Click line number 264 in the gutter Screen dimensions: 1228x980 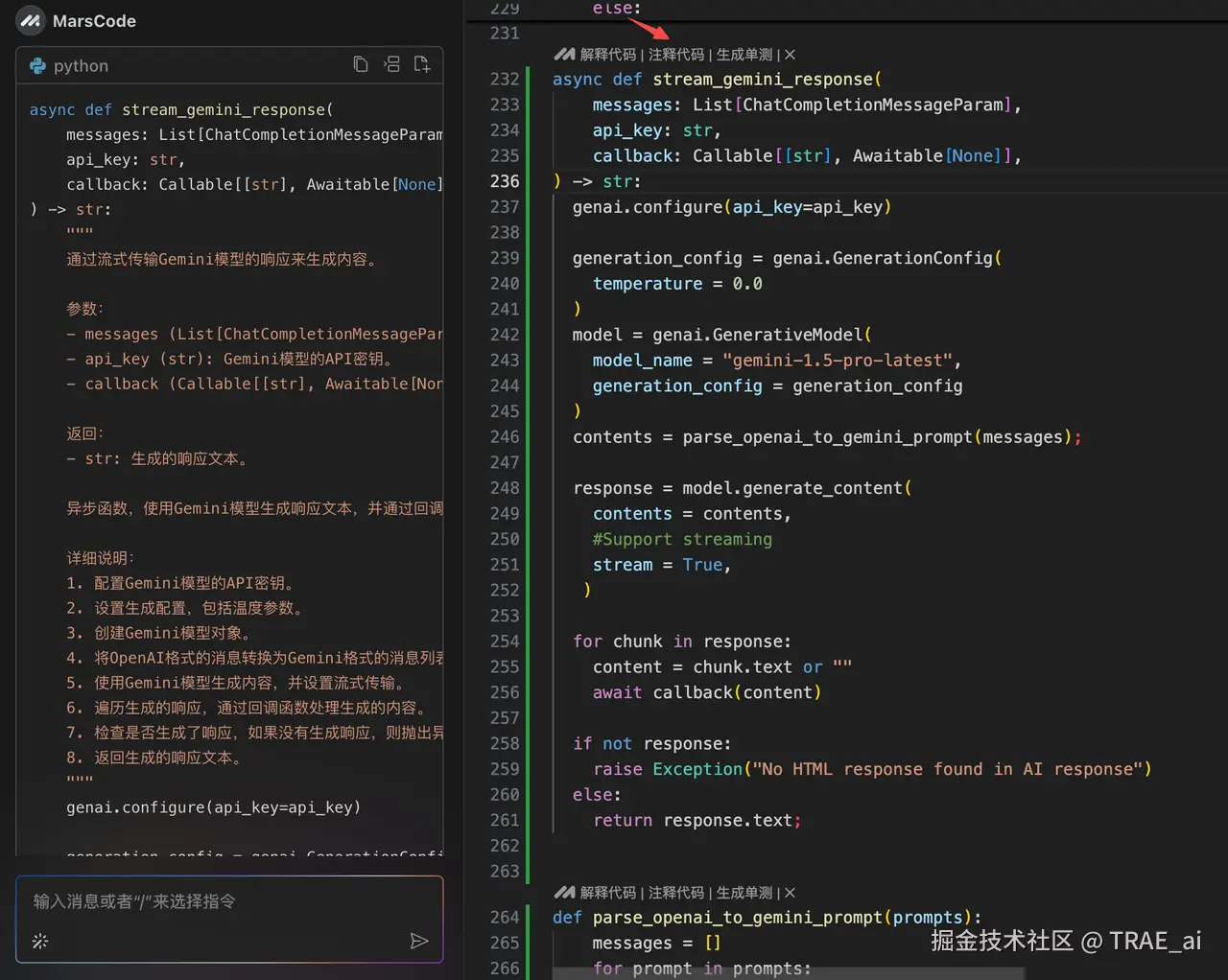[x=505, y=918]
